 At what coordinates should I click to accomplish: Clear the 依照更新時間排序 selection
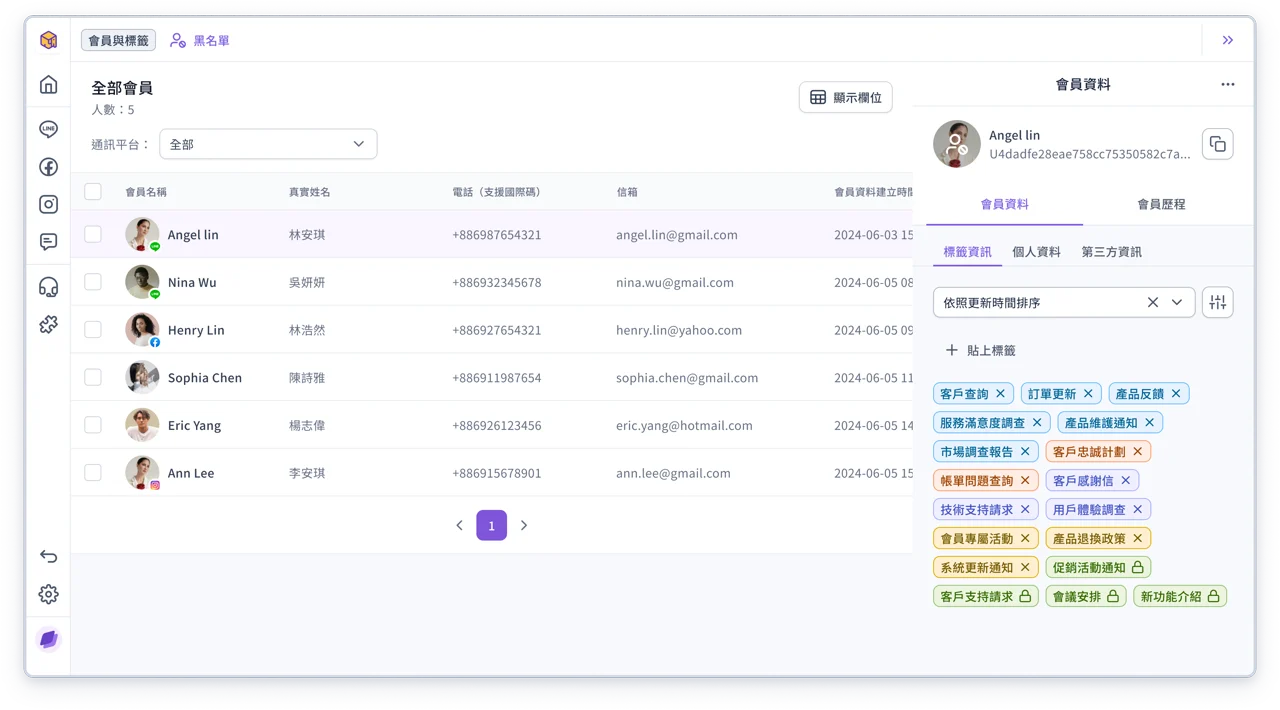pyautogui.click(x=1152, y=302)
